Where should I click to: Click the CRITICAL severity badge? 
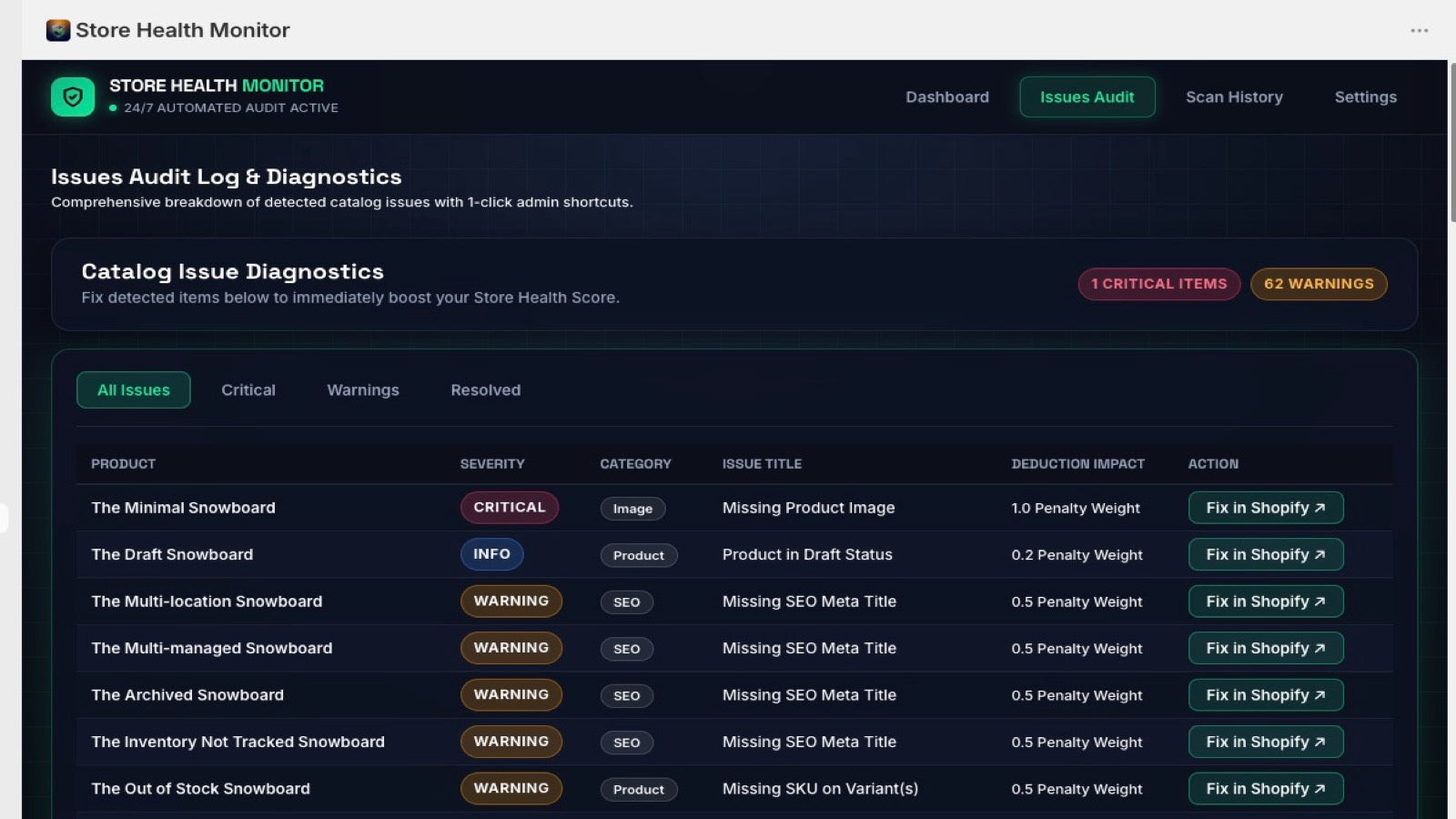click(x=510, y=508)
